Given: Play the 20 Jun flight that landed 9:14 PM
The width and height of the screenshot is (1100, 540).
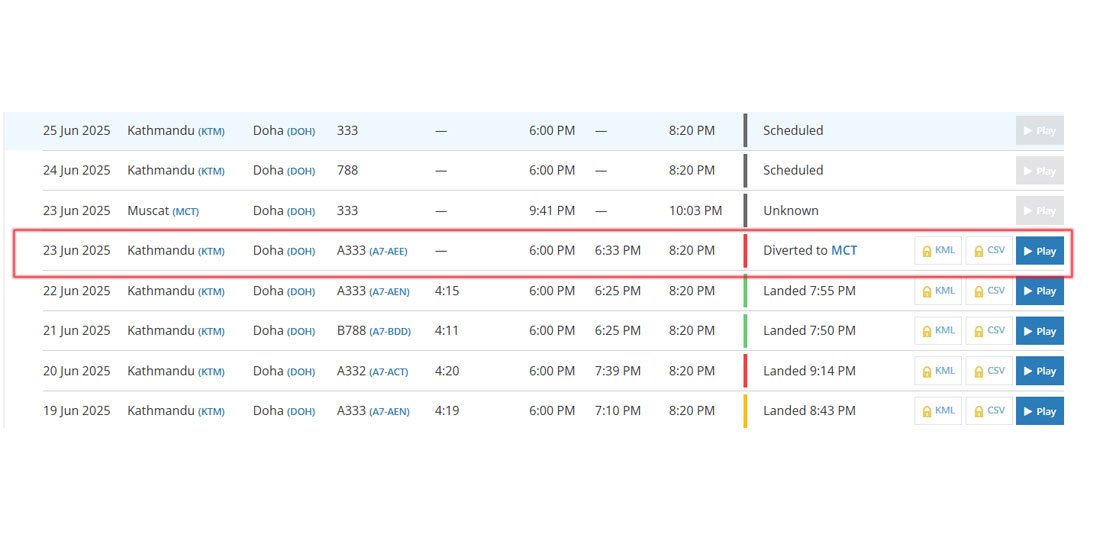Looking at the screenshot, I should point(1040,371).
